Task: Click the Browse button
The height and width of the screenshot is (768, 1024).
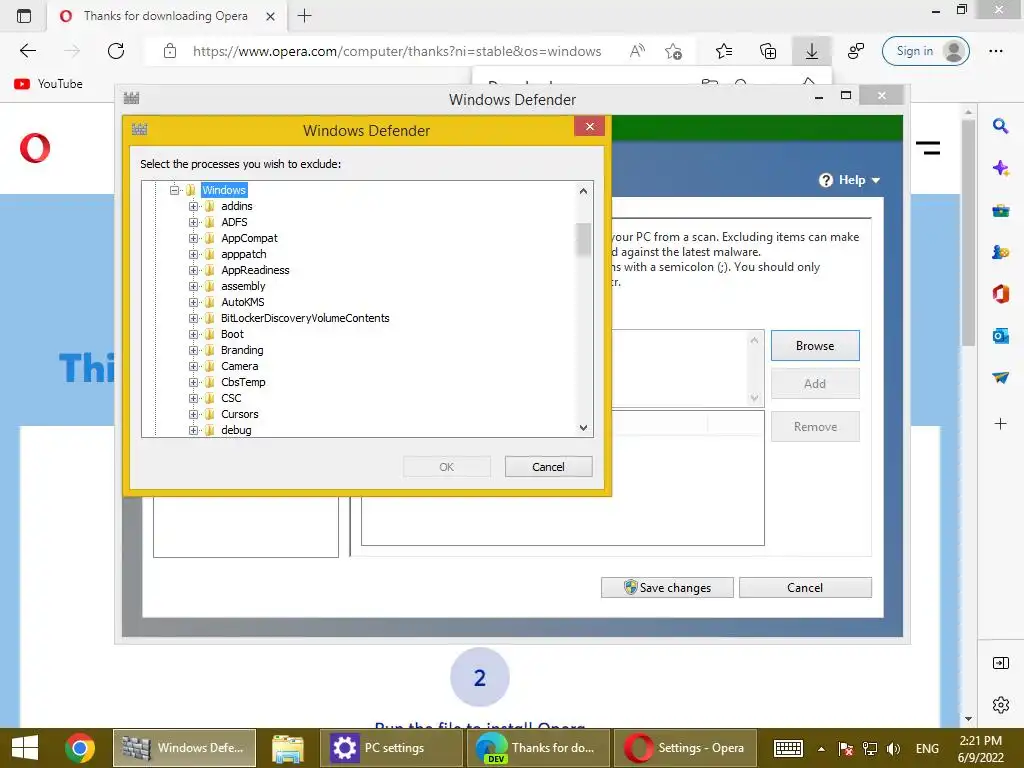Action: (815, 345)
